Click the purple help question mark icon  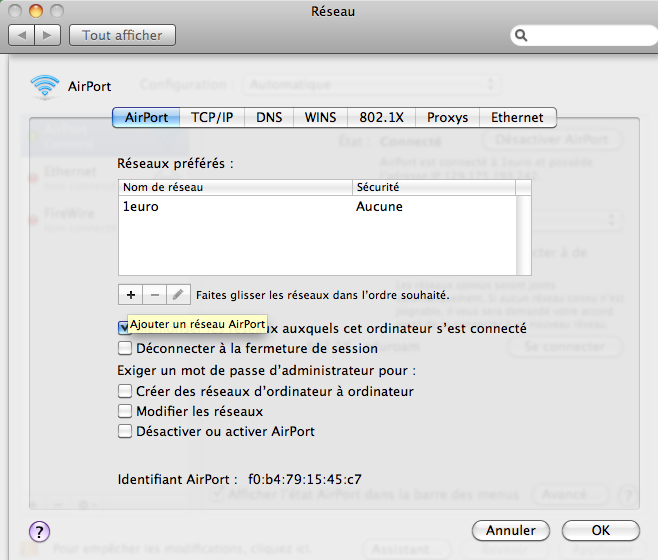pyautogui.click(x=39, y=532)
